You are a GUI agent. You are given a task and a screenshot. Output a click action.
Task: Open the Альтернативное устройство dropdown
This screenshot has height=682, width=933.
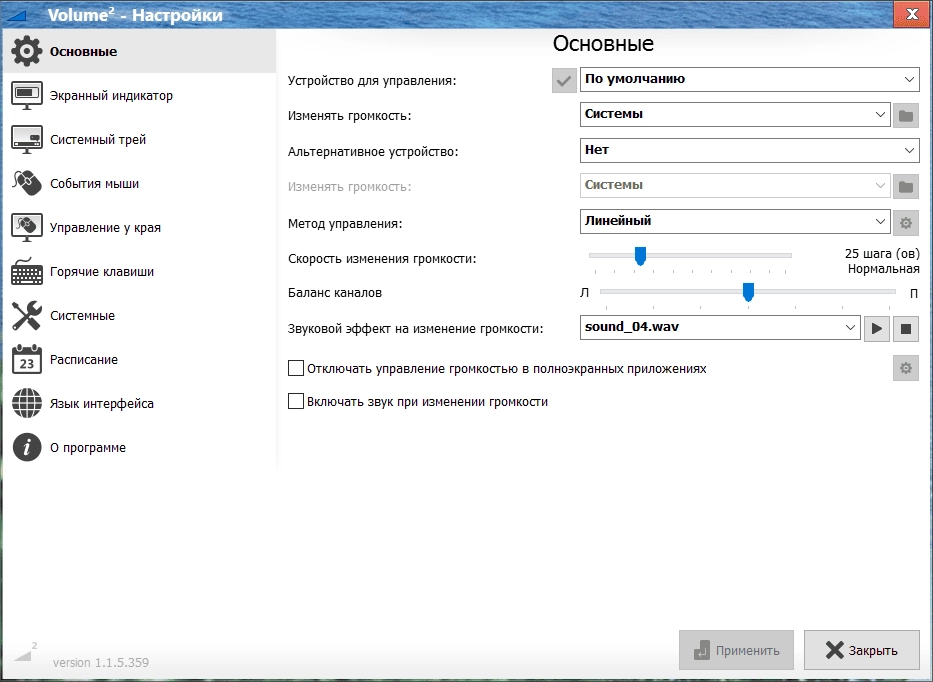pyautogui.click(x=750, y=150)
